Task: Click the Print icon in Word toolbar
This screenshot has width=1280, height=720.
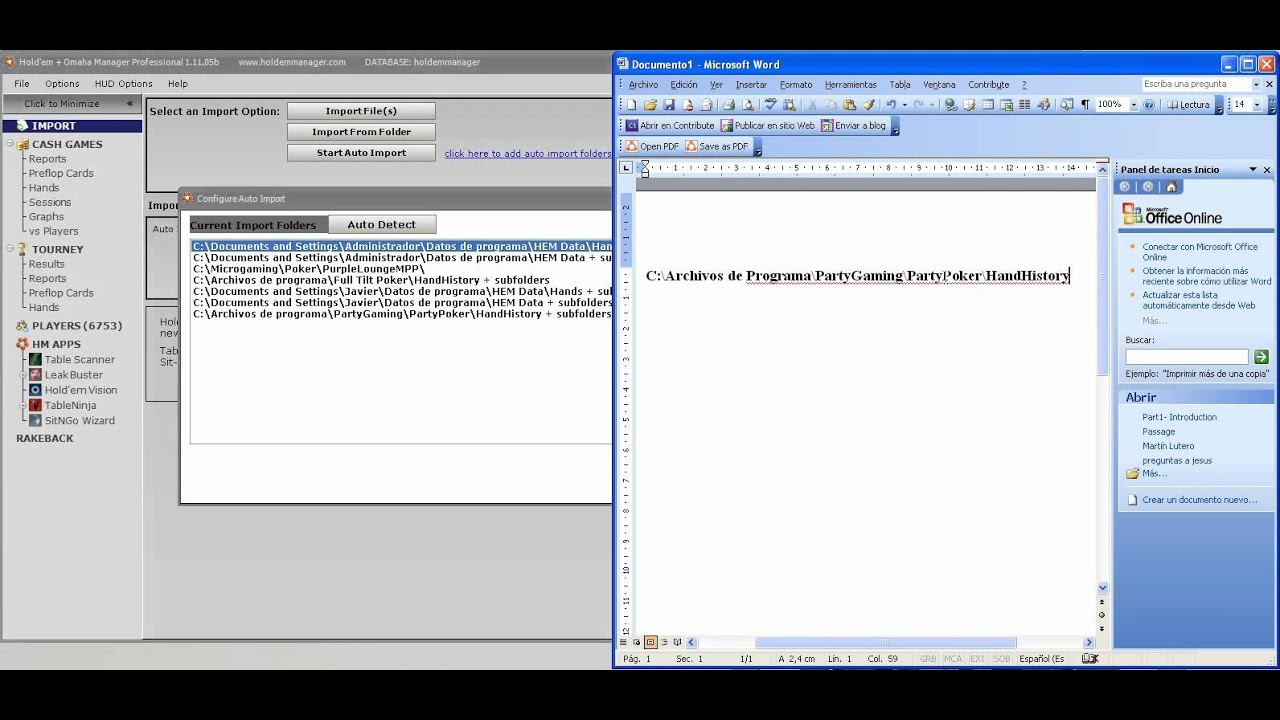Action: click(x=728, y=104)
